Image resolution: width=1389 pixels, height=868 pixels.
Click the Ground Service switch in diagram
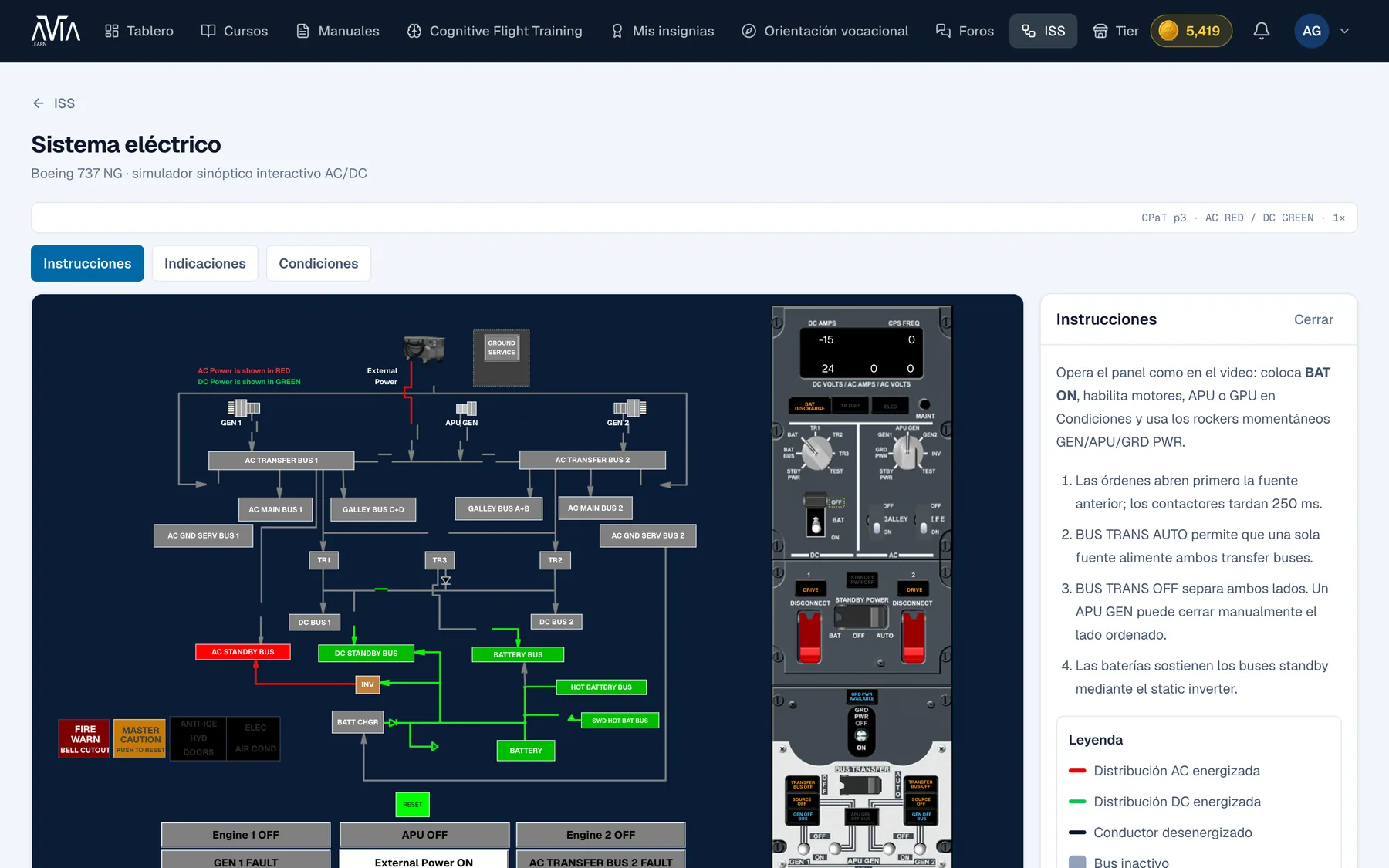[502, 348]
